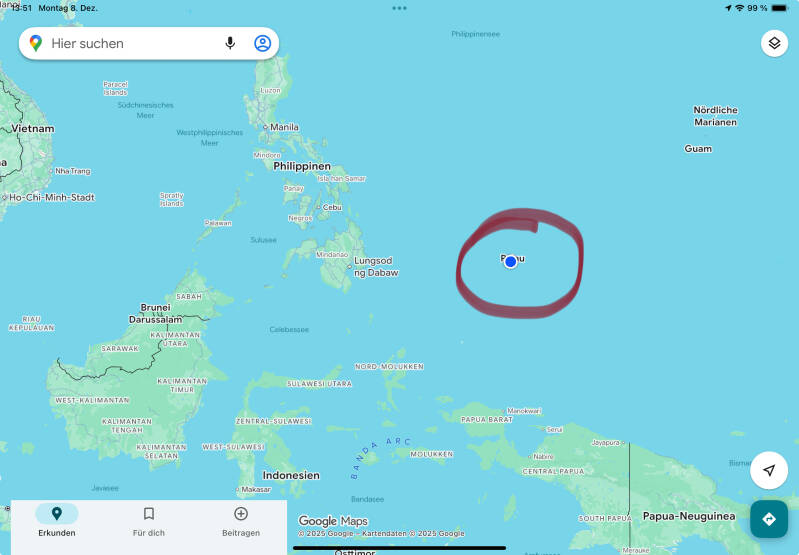The image size is (799, 555).
Task: Click the Nördliche Marianen label
Action: click(x=715, y=116)
